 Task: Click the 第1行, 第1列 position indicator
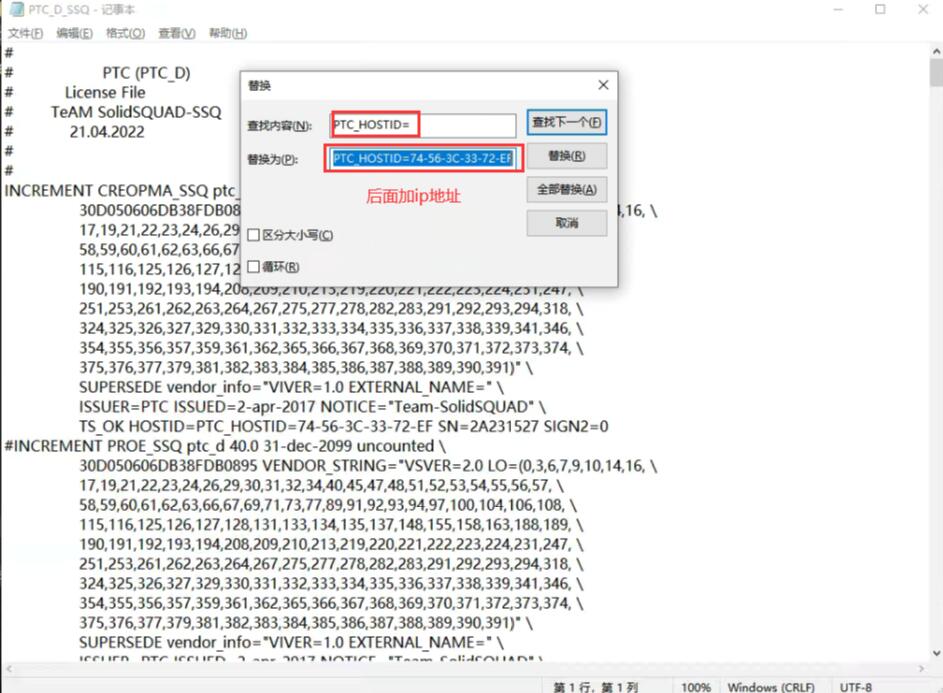click(x=594, y=687)
